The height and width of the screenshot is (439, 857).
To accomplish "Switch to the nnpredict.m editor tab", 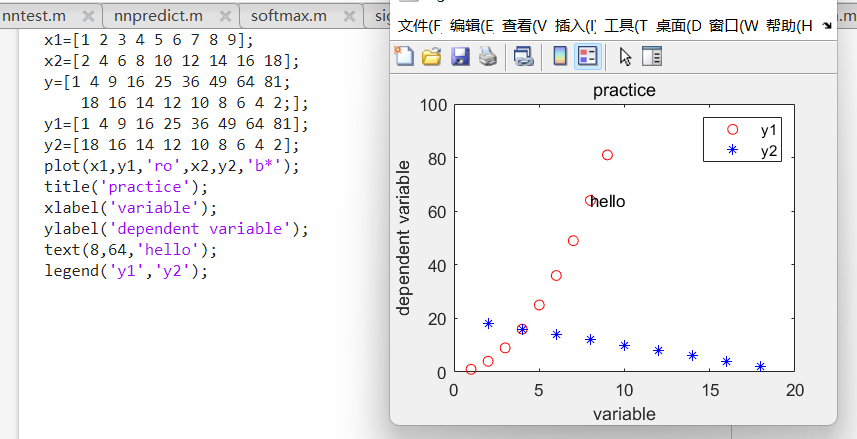I will click(159, 16).
